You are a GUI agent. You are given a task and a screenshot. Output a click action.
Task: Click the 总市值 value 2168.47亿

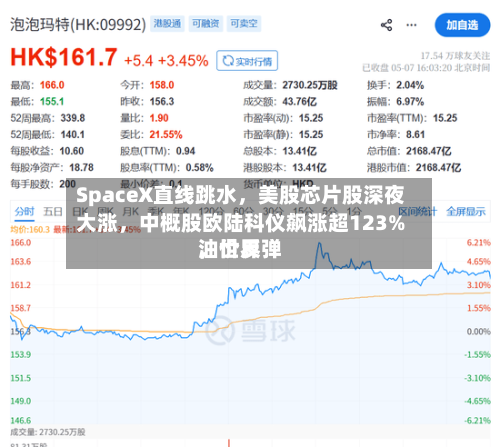click(x=428, y=151)
